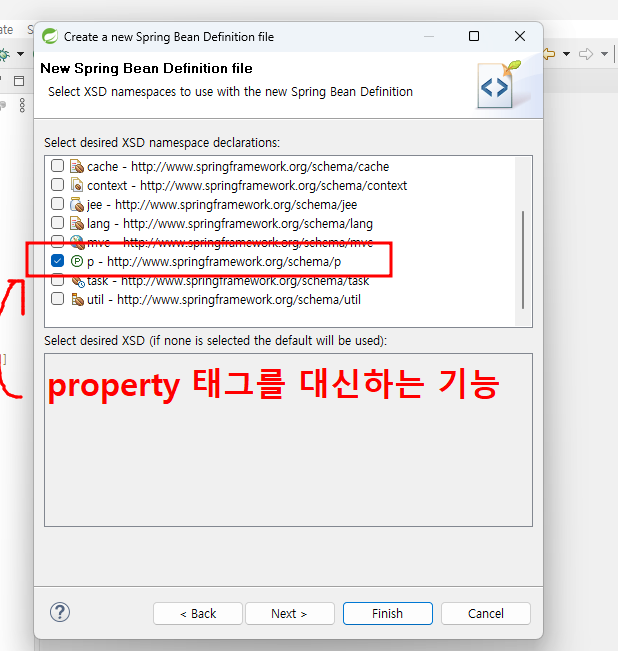
Task: Tick the jee namespace checkbox
Action: tap(57, 204)
